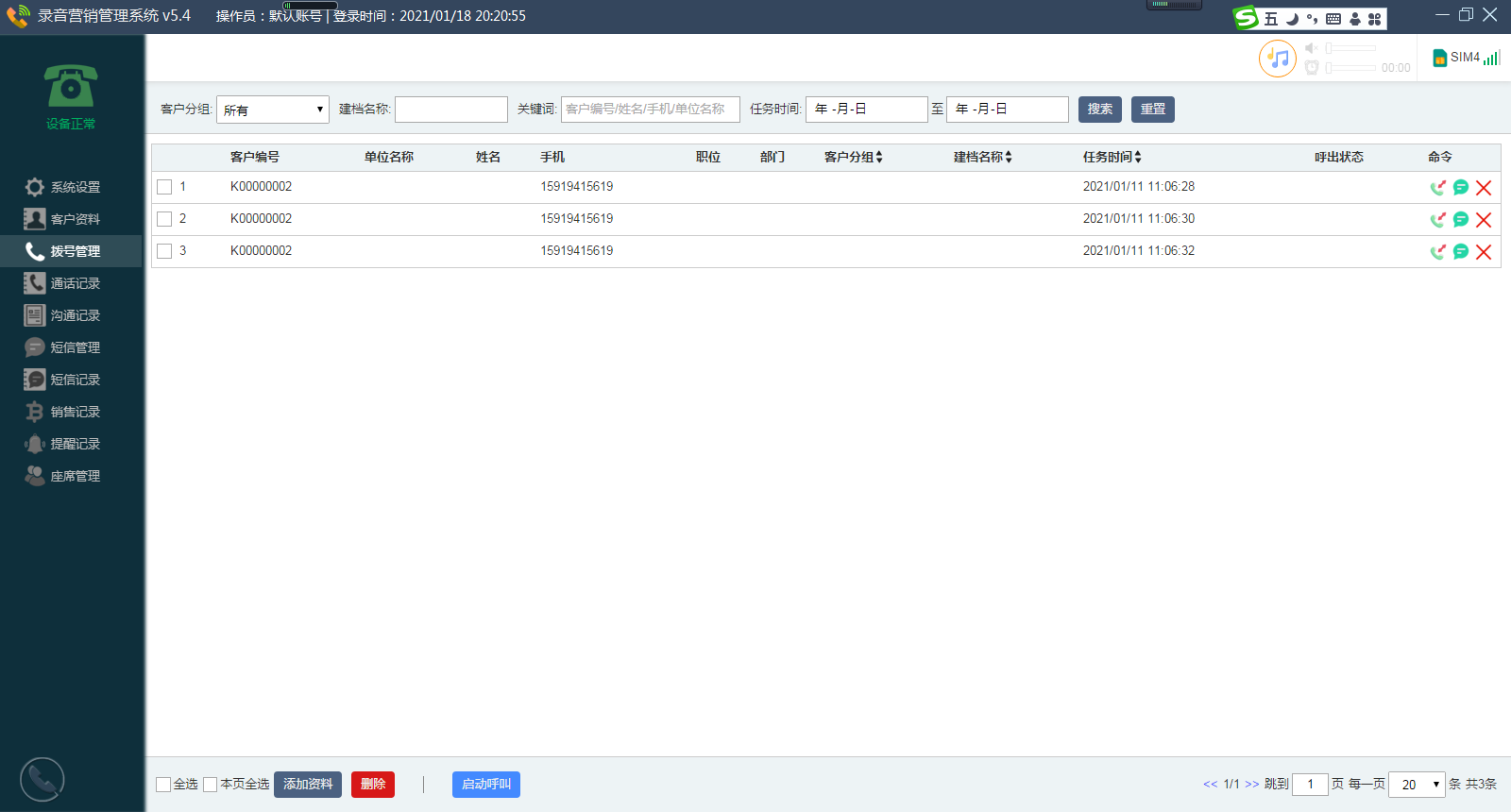Delete row 3 with the red X icon
This screenshot has width=1511, height=812.
click(x=1484, y=252)
